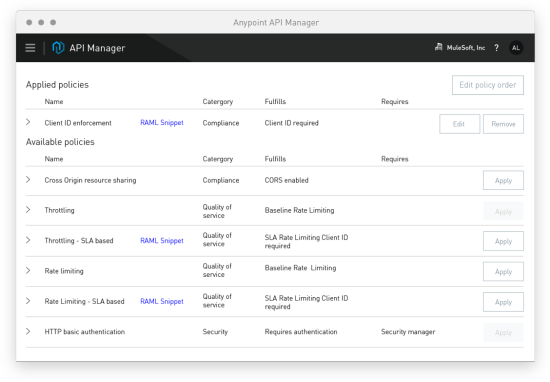The width and height of the screenshot is (550, 382).
Task: Open the AL user avatar menu
Action: [516, 48]
